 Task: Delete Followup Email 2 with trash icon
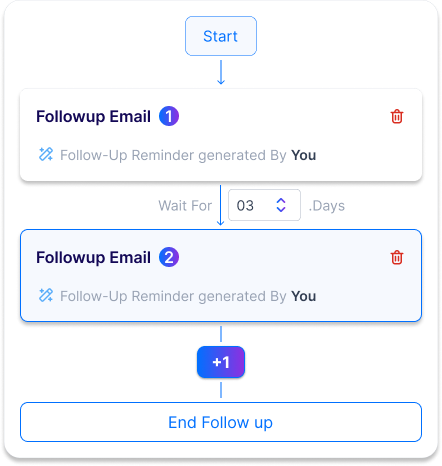[x=397, y=257]
